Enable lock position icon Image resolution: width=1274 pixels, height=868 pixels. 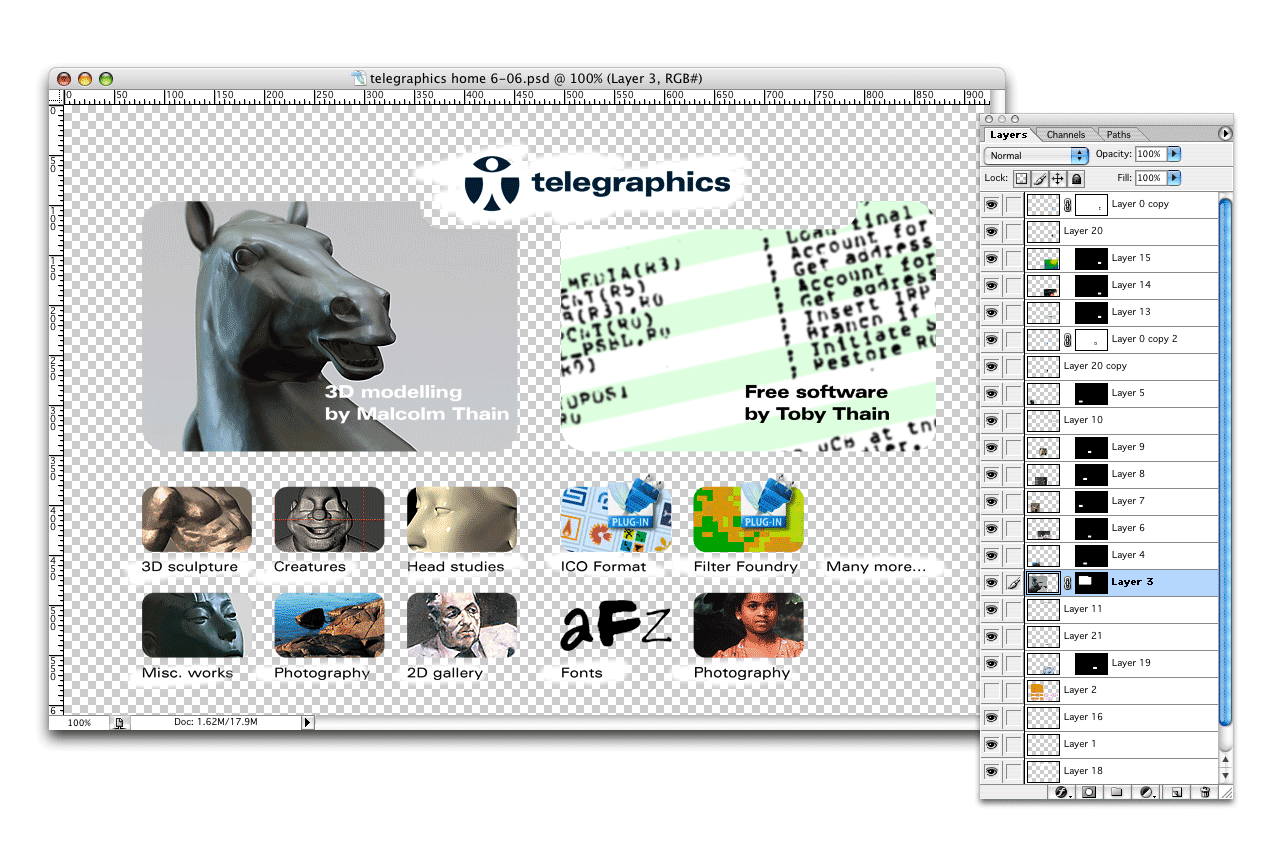point(1058,179)
